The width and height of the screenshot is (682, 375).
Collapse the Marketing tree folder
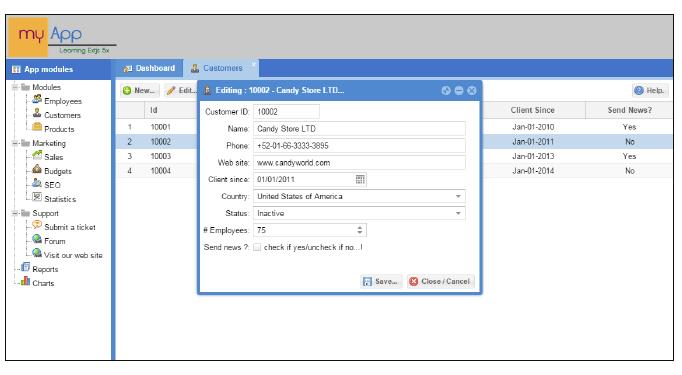(15, 143)
